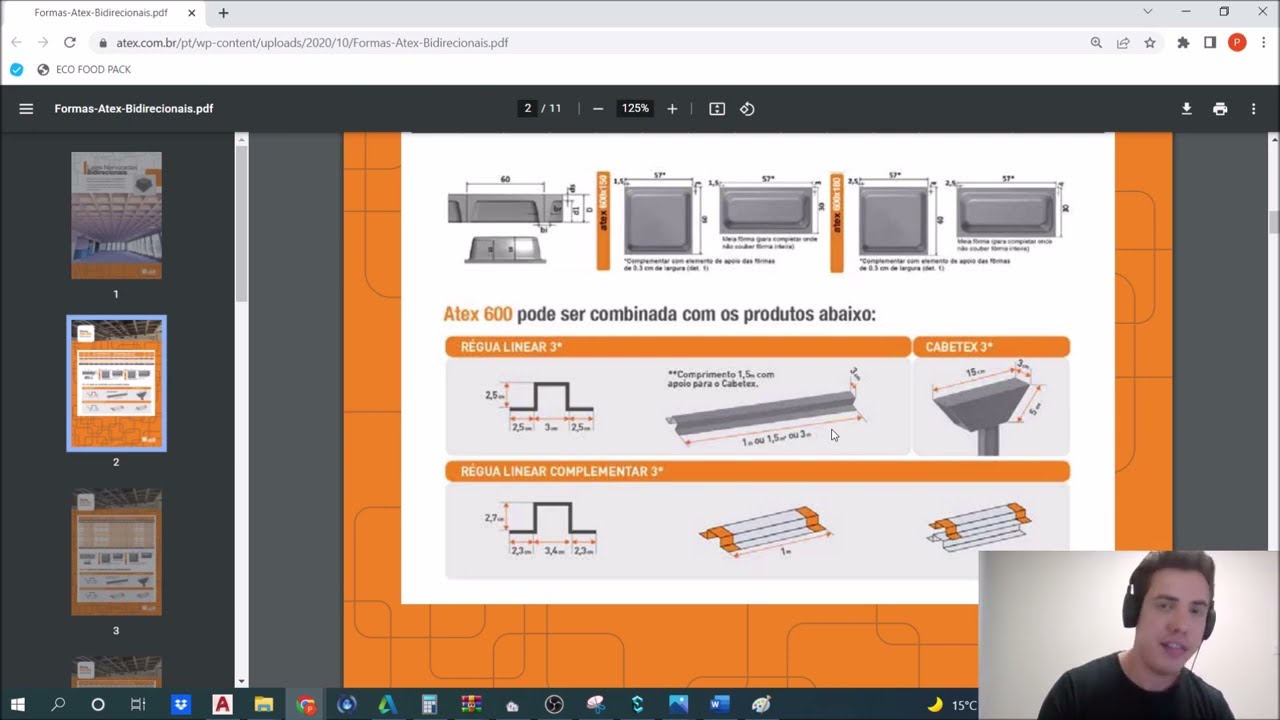Go back to previous page
Image resolution: width=1280 pixels, height=720 pixels.
16,43
